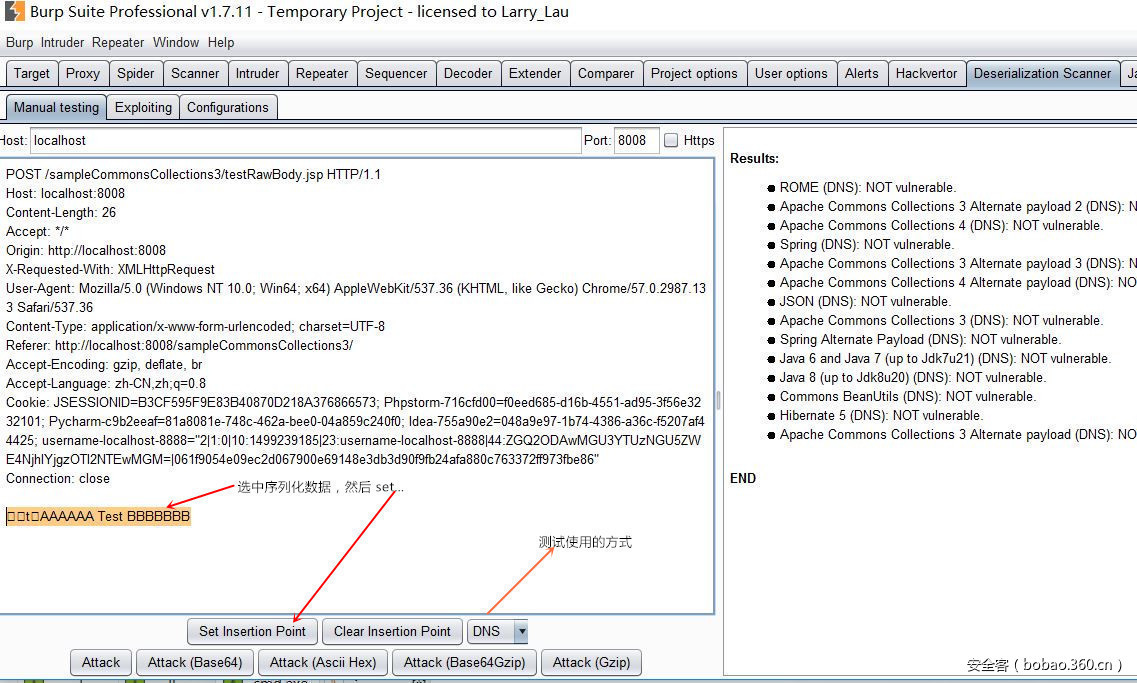Open the Repeater menu in menu bar
The width and height of the screenshot is (1137, 683).
click(x=118, y=42)
